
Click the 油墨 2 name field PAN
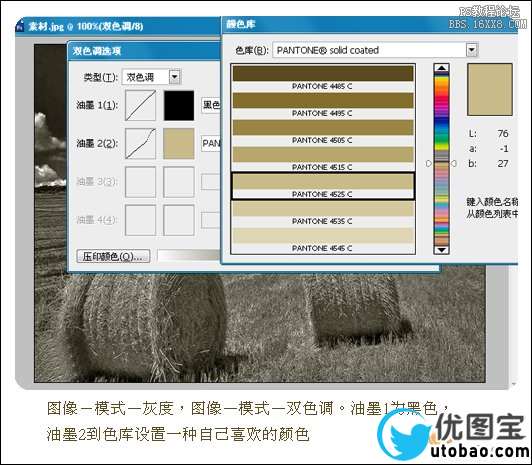pyautogui.click(x=211, y=143)
